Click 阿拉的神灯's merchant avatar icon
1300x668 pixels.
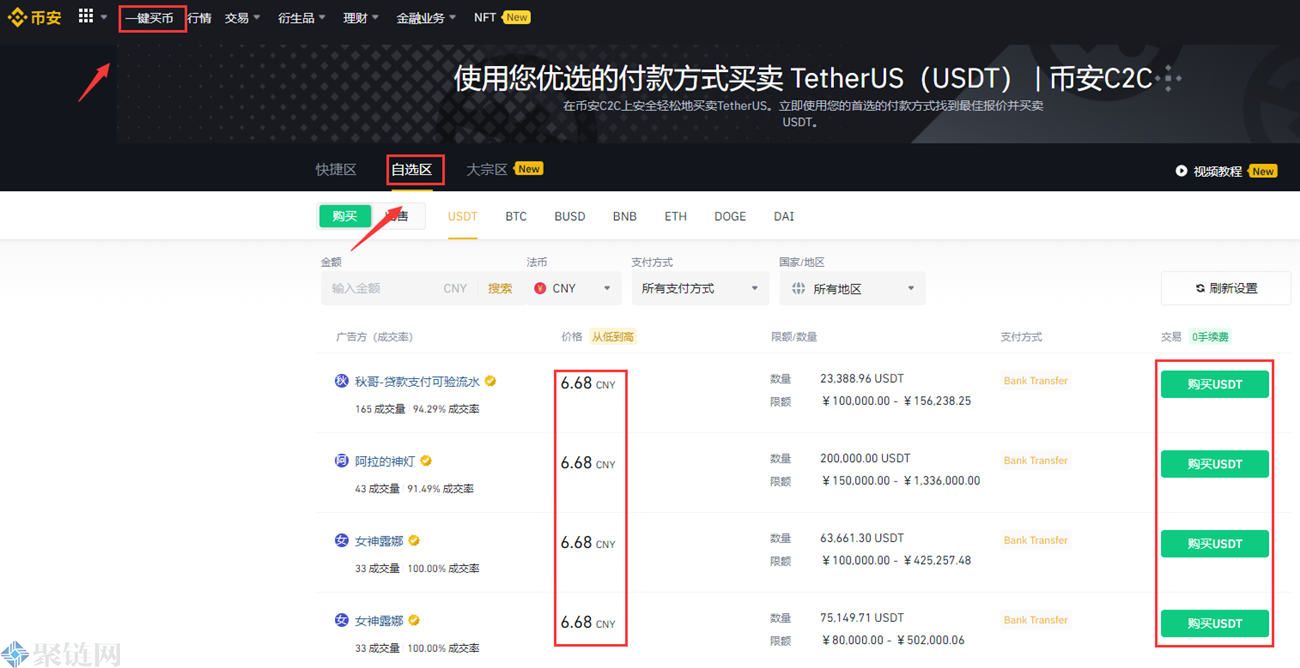[340, 461]
